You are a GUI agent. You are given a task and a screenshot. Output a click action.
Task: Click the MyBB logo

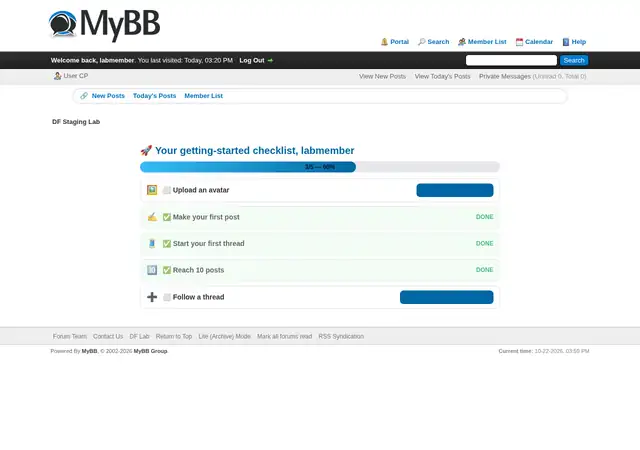[104, 25]
